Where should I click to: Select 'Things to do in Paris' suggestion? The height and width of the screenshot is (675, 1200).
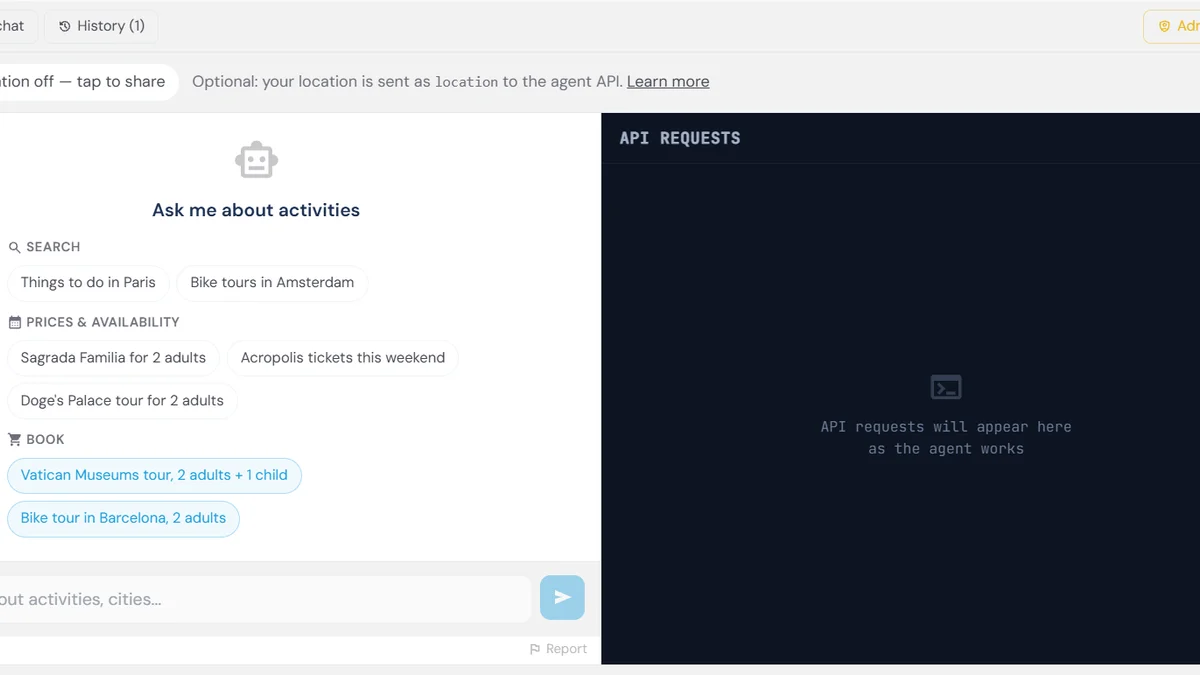(x=88, y=283)
